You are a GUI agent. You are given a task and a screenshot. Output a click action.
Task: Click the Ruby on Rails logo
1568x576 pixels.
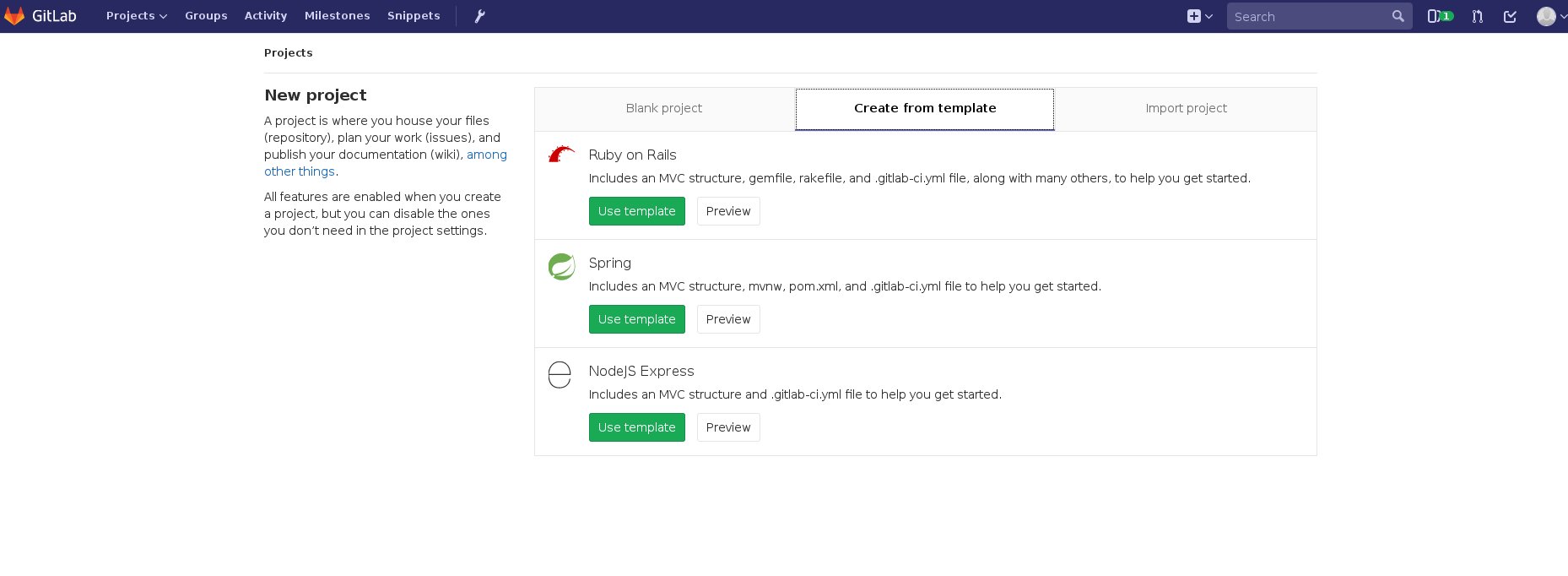click(x=561, y=154)
